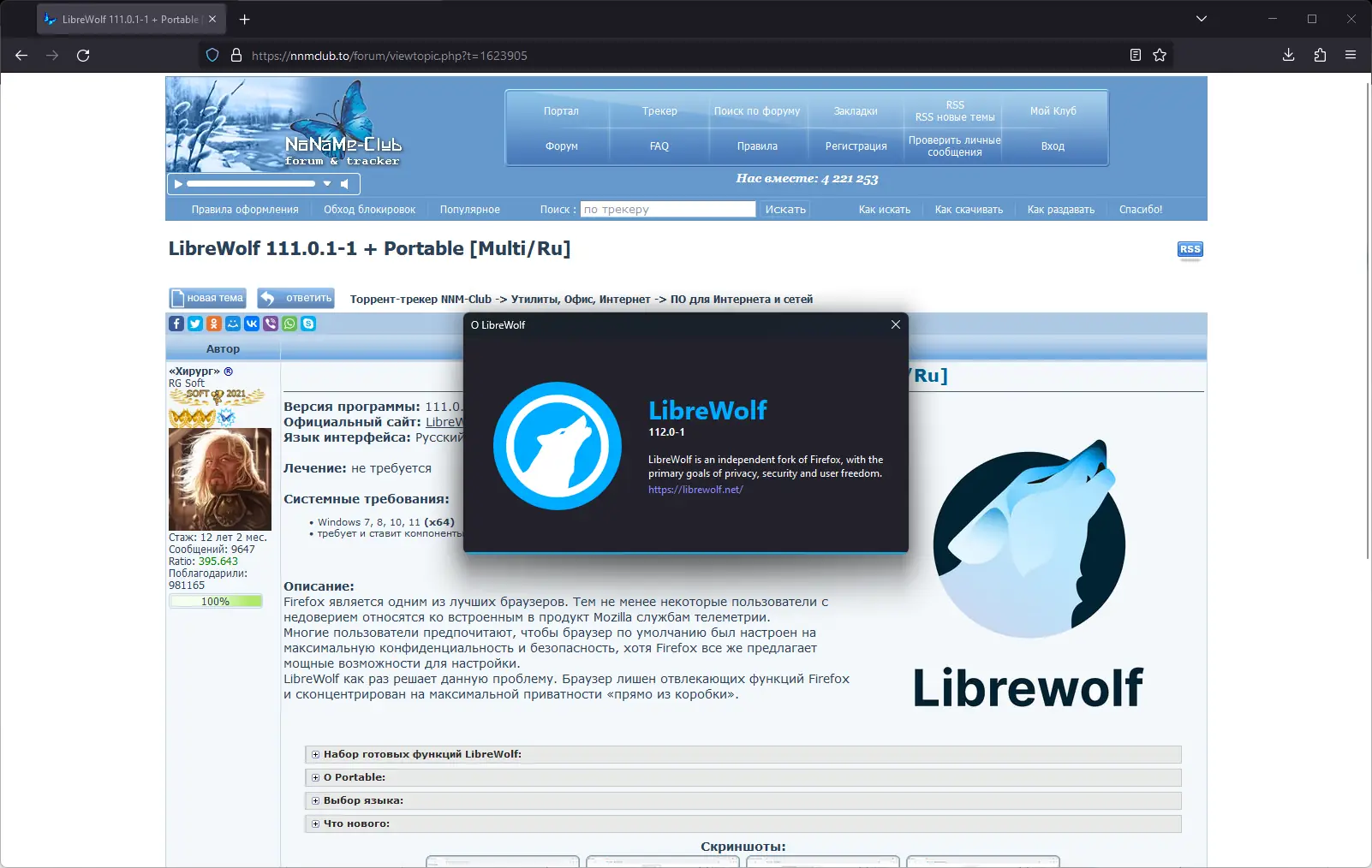Click the Вход login menu item
The image size is (1372, 868).
pos(1053,146)
